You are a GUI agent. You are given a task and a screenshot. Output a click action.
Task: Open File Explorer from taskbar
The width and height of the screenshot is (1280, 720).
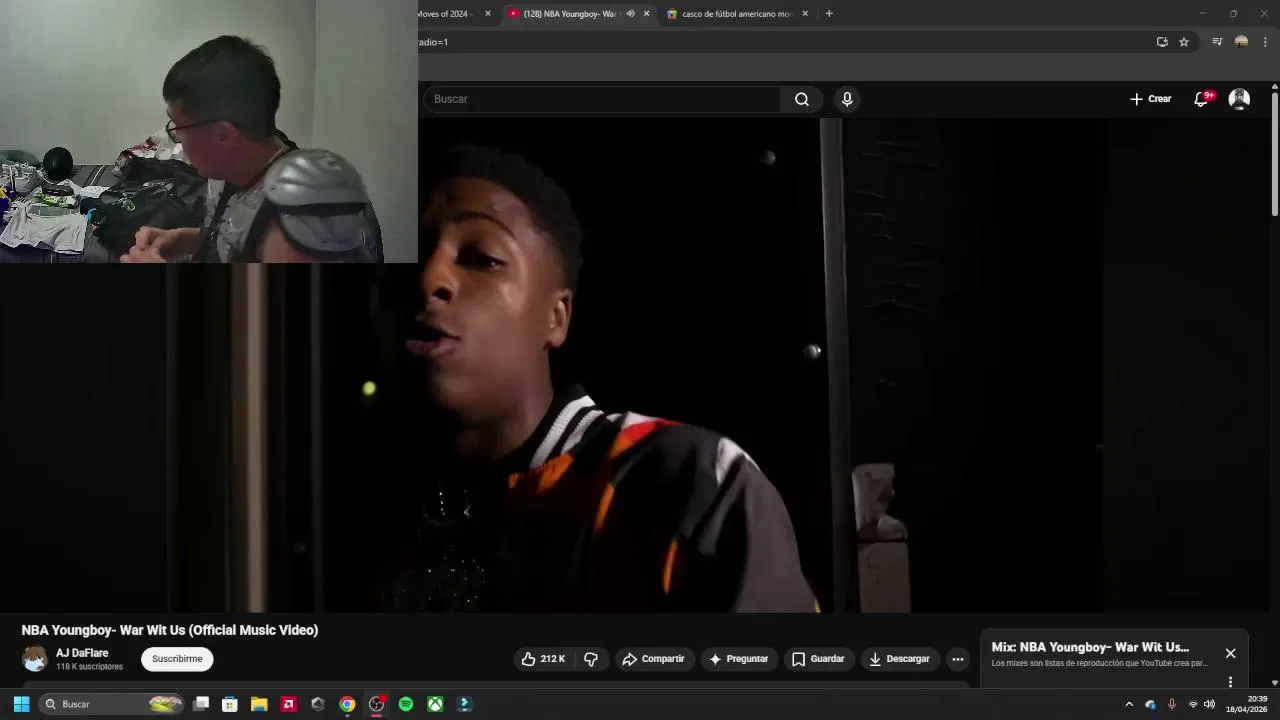tap(259, 704)
